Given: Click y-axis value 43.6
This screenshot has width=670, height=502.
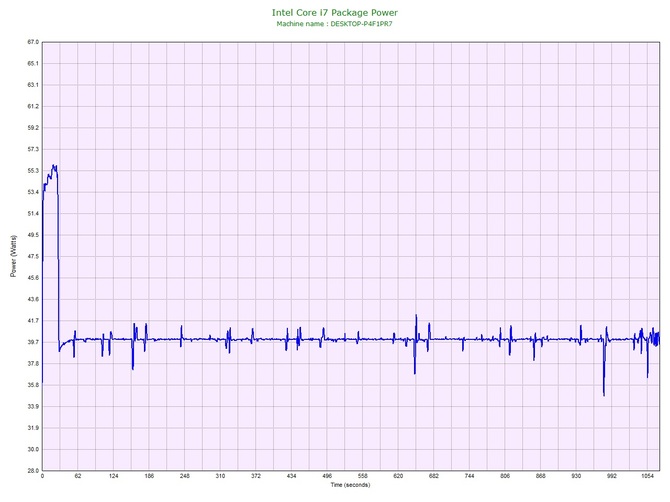Looking at the screenshot, I should point(33,299).
